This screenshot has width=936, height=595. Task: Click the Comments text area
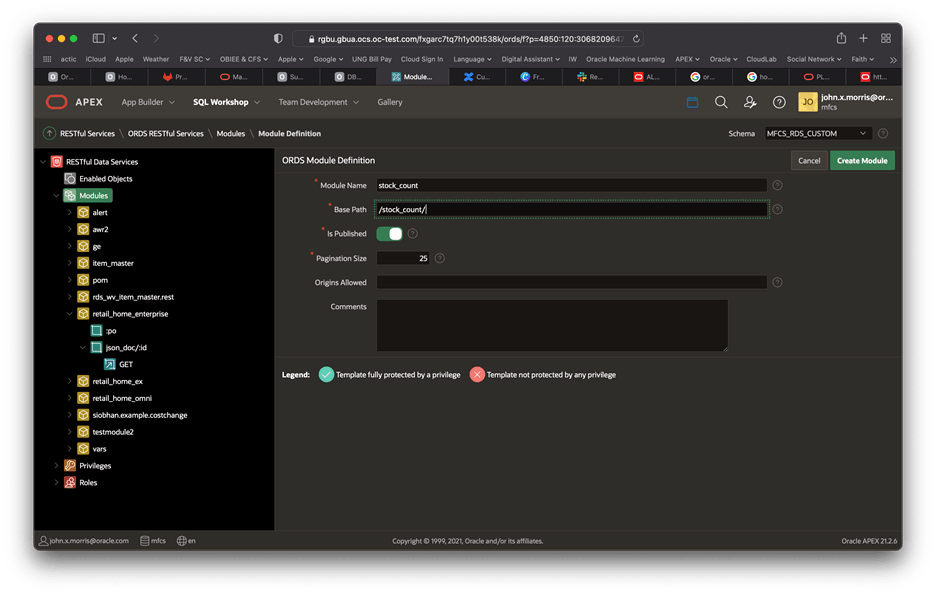coord(552,325)
